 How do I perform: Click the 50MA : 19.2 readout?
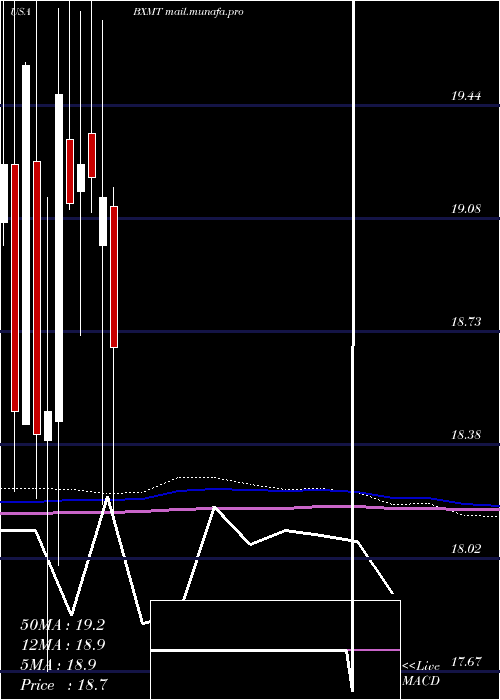tap(62, 625)
